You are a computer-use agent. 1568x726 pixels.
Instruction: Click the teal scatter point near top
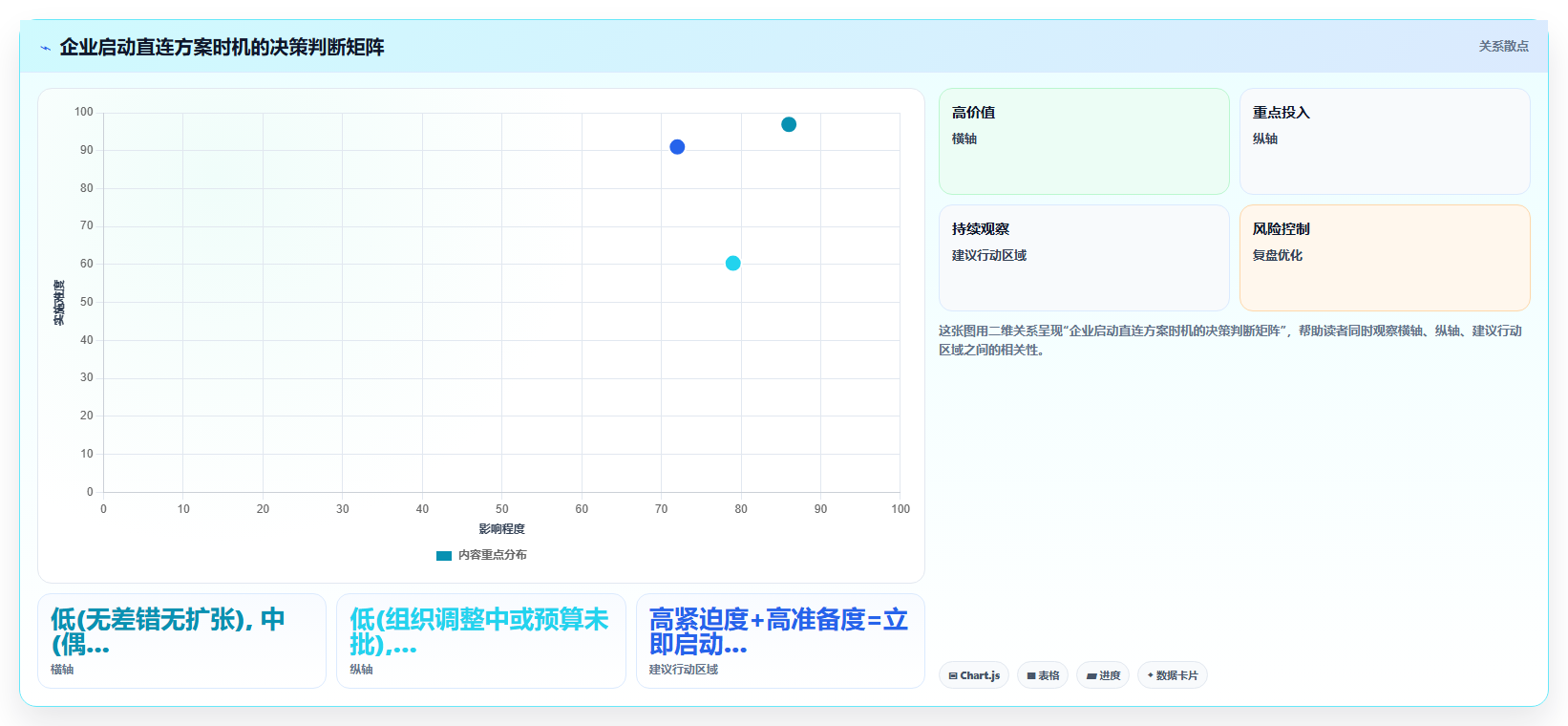(789, 124)
